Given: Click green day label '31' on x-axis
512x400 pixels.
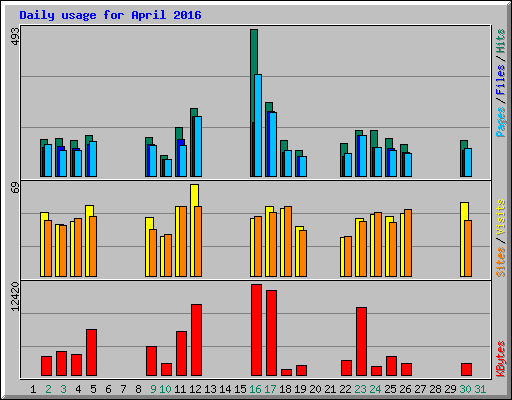Looking at the screenshot, I should 480,389.
